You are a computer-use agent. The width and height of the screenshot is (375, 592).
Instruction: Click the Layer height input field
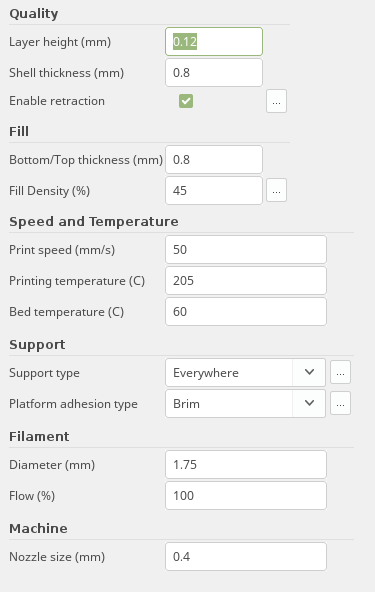(214, 42)
